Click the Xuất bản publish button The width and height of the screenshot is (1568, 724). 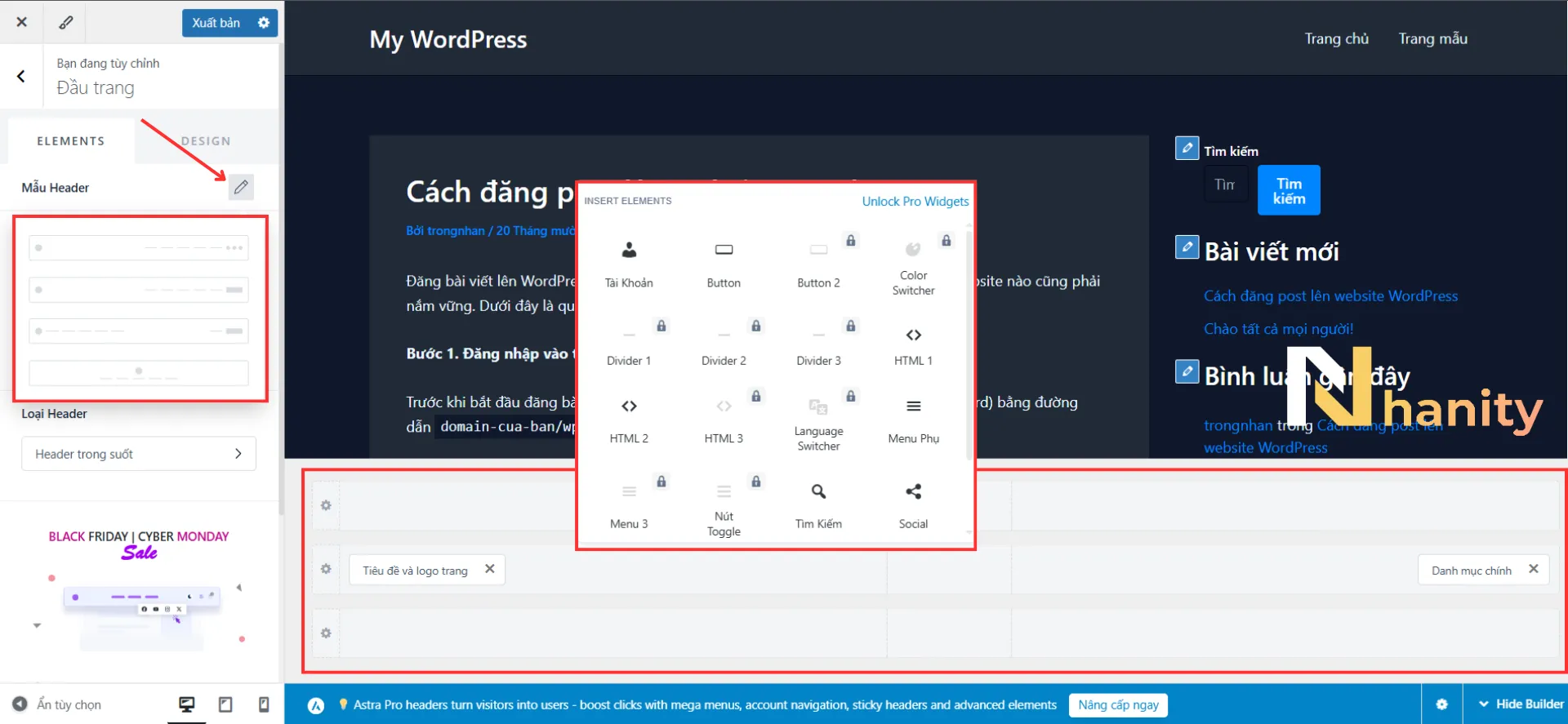coord(216,23)
